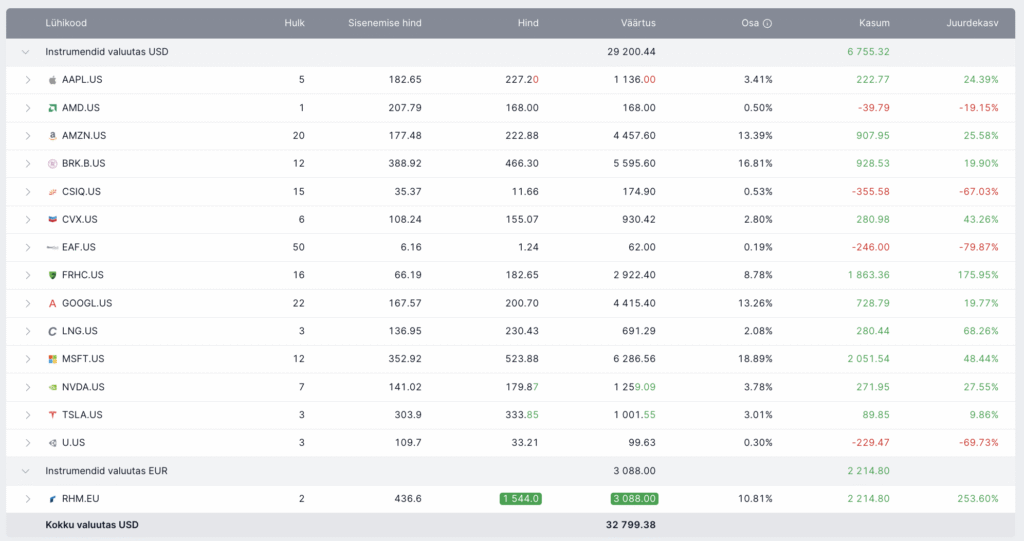Expand the AAPL.US row details
Image resolution: width=1024 pixels, height=541 pixels.
(27, 80)
